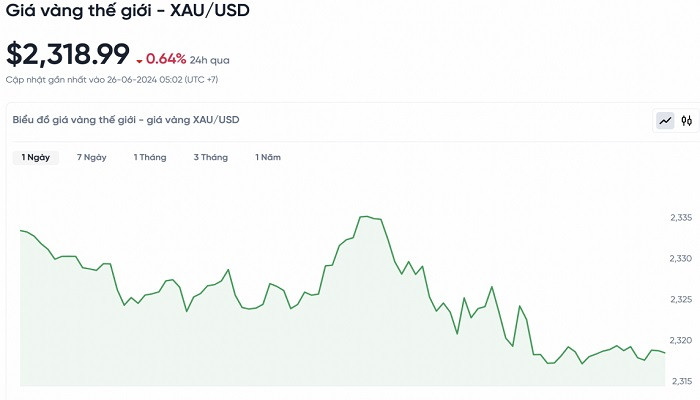Select the 3 Tháng time range

coord(210,157)
